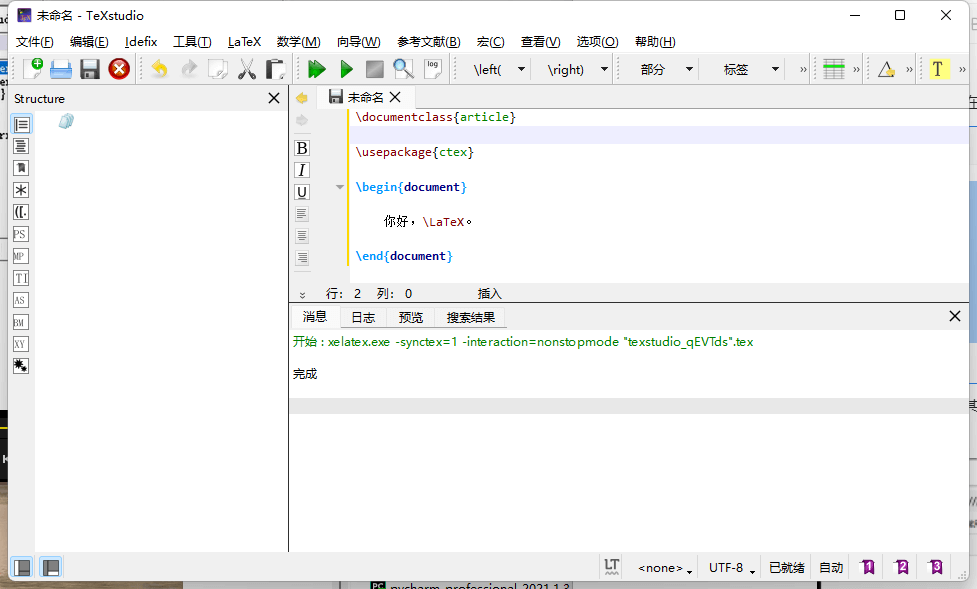Cut selection with the scissors icon
The height and width of the screenshot is (589, 977).
(247, 69)
